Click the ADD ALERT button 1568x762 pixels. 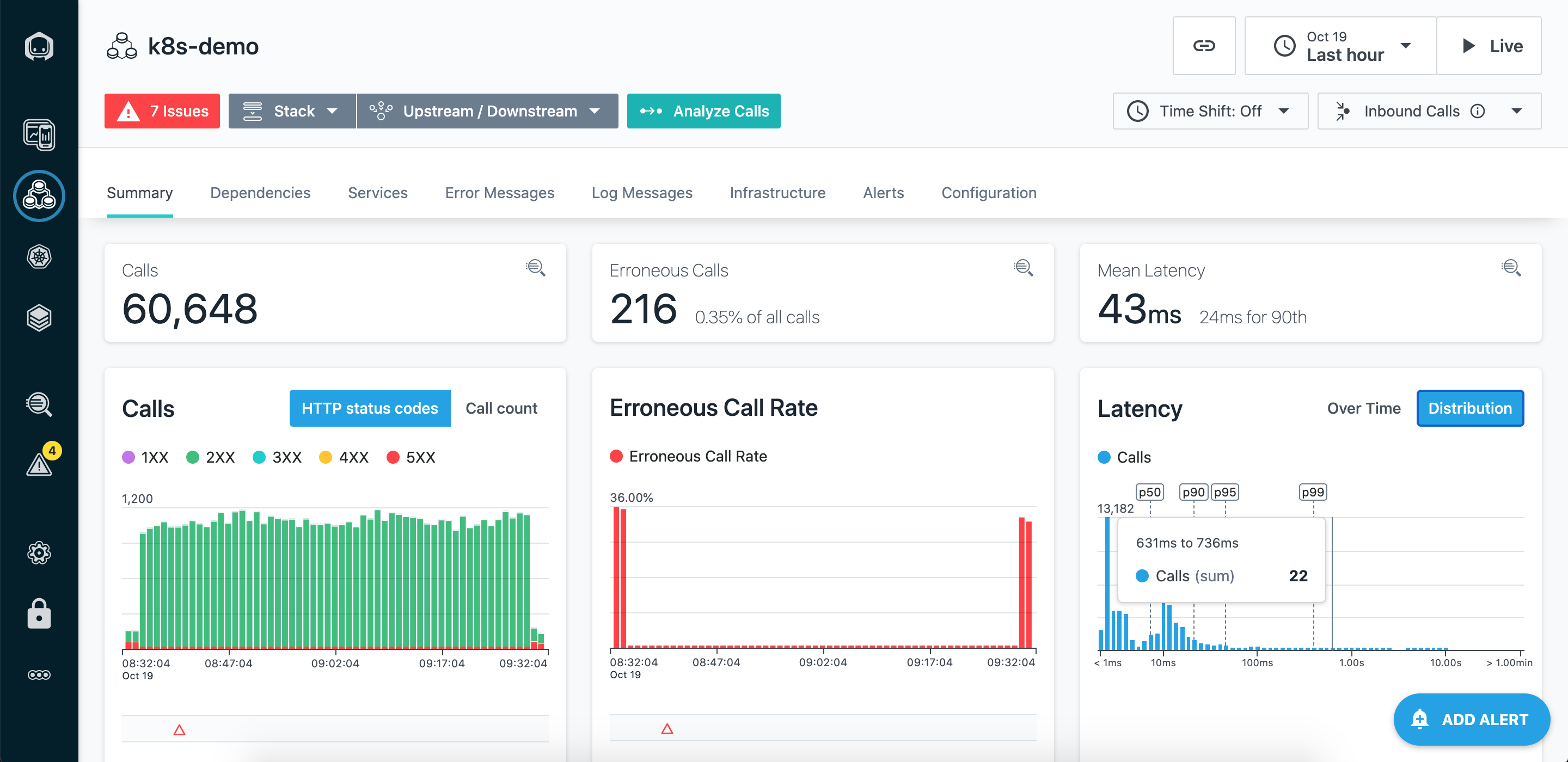point(1471,720)
